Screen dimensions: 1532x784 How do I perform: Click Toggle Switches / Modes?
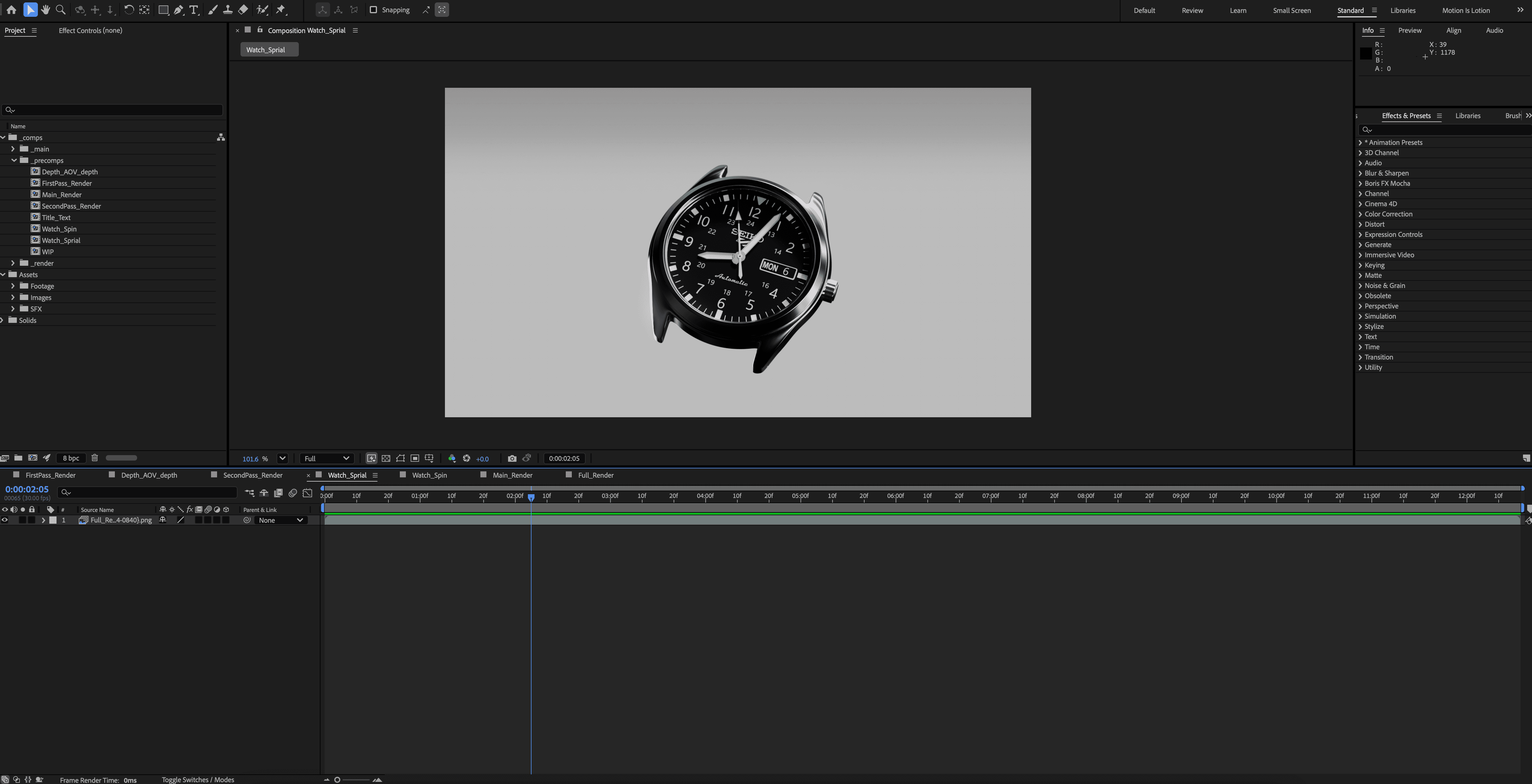pyautogui.click(x=198, y=780)
